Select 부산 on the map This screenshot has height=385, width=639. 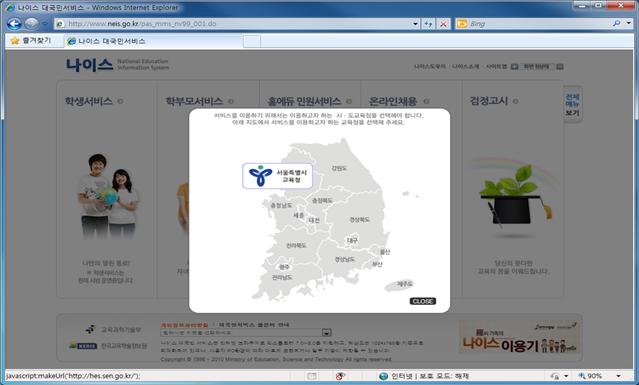click(x=377, y=264)
